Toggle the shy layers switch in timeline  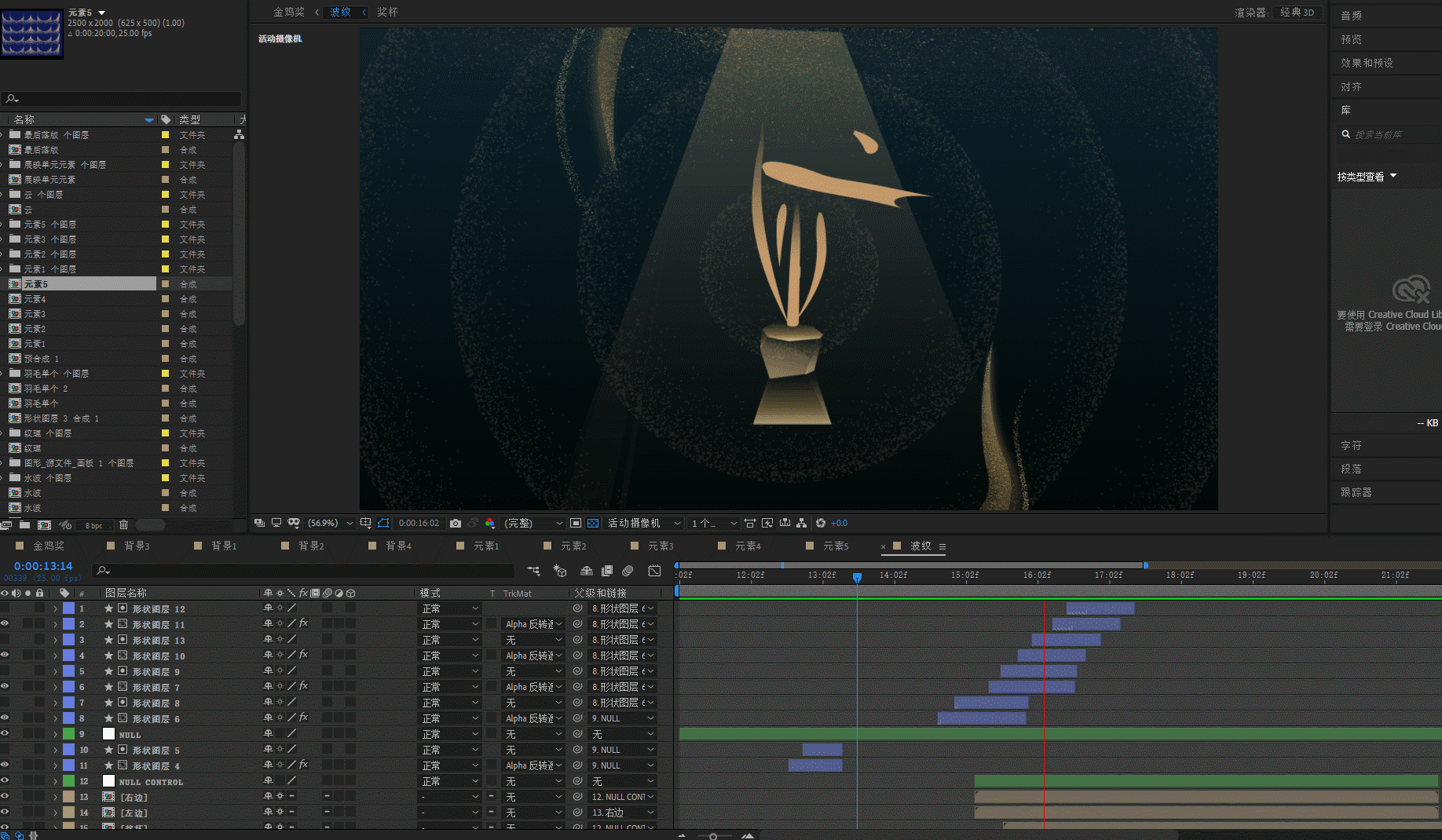(586, 571)
